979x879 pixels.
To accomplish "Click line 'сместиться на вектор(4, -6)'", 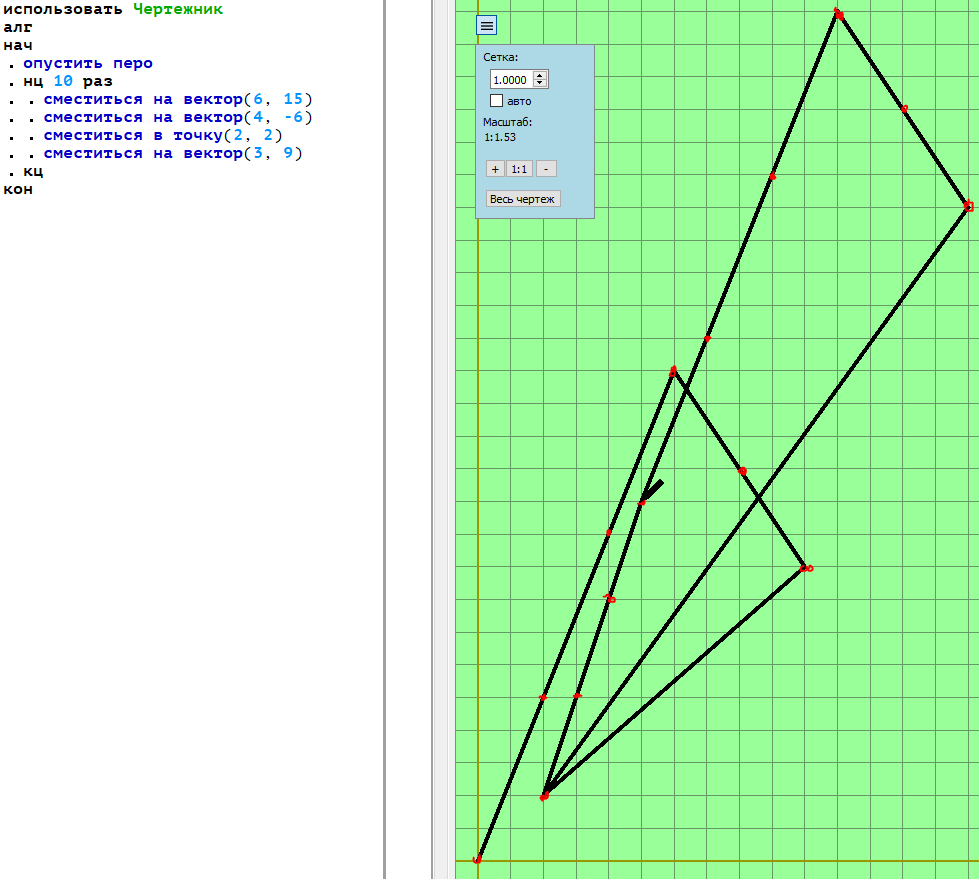I will tap(178, 117).
